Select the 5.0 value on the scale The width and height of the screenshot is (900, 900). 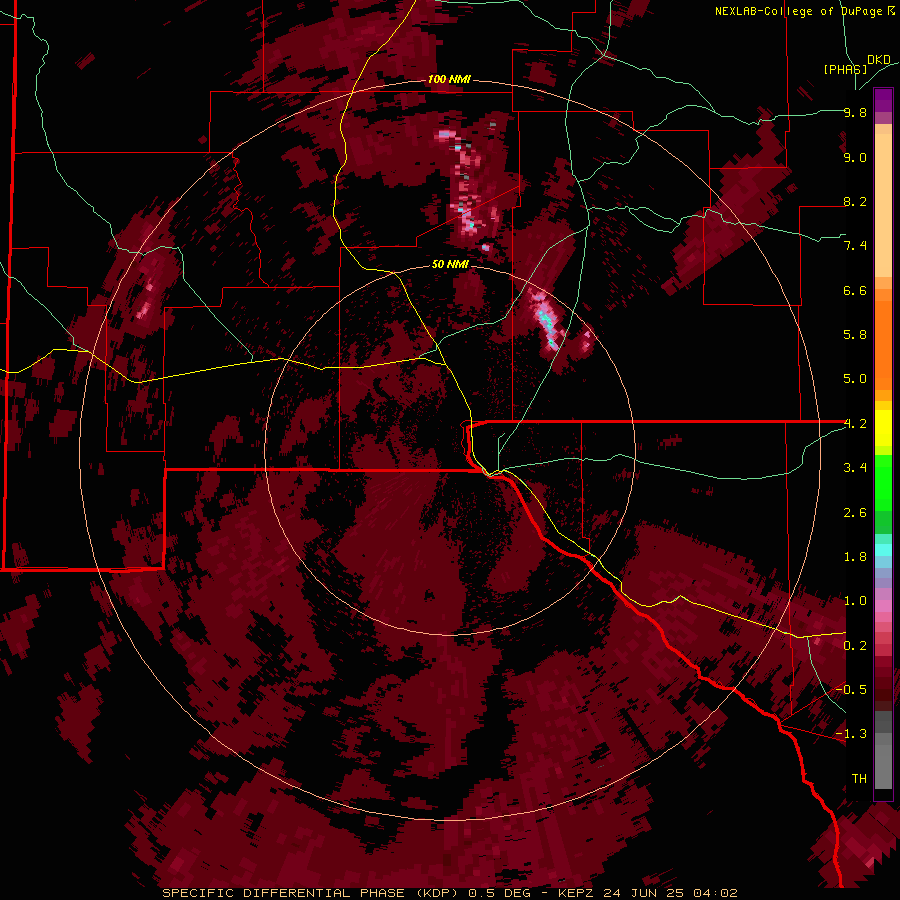point(855,379)
